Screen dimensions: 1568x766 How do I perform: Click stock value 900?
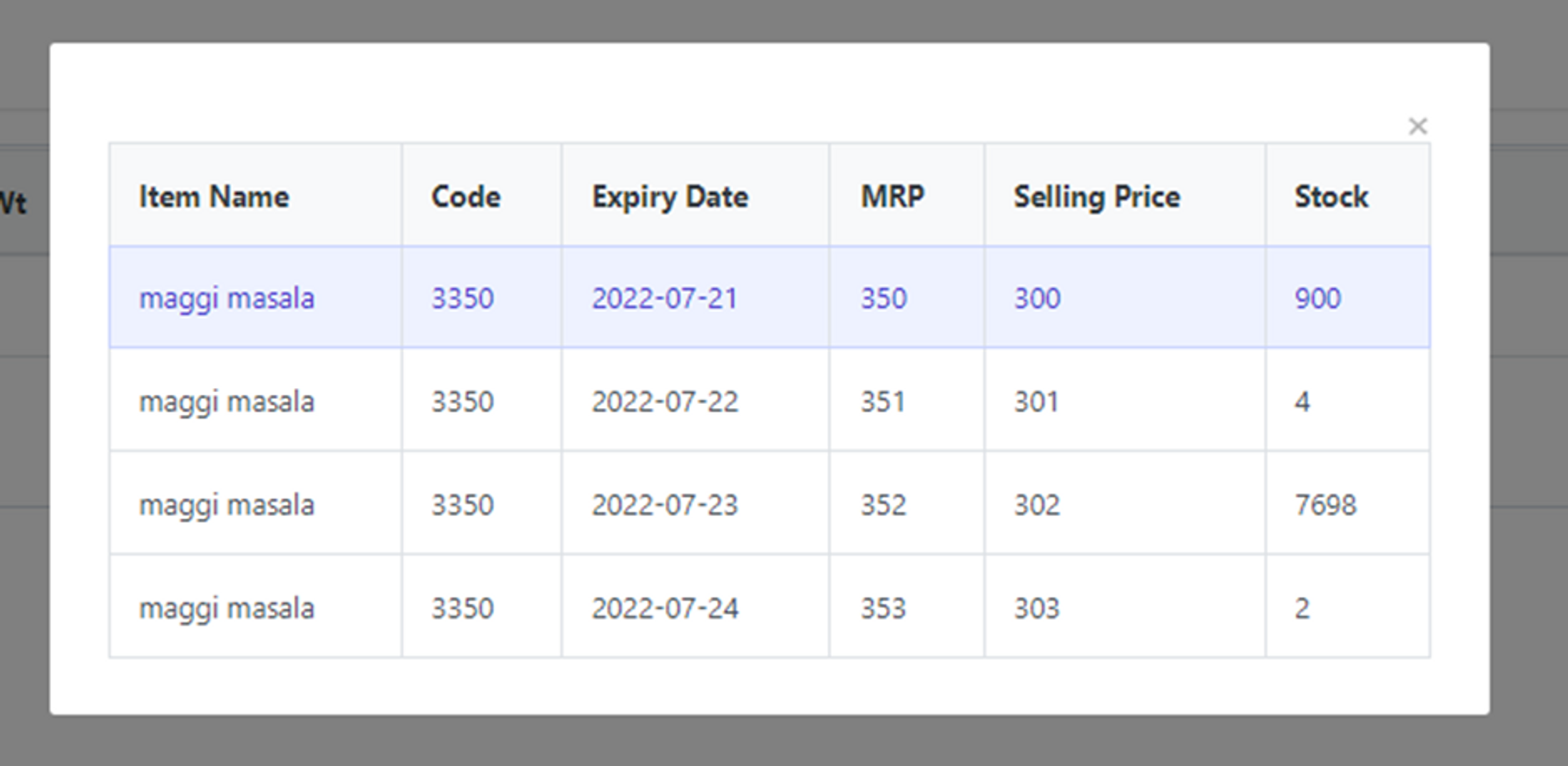pos(1318,298)
